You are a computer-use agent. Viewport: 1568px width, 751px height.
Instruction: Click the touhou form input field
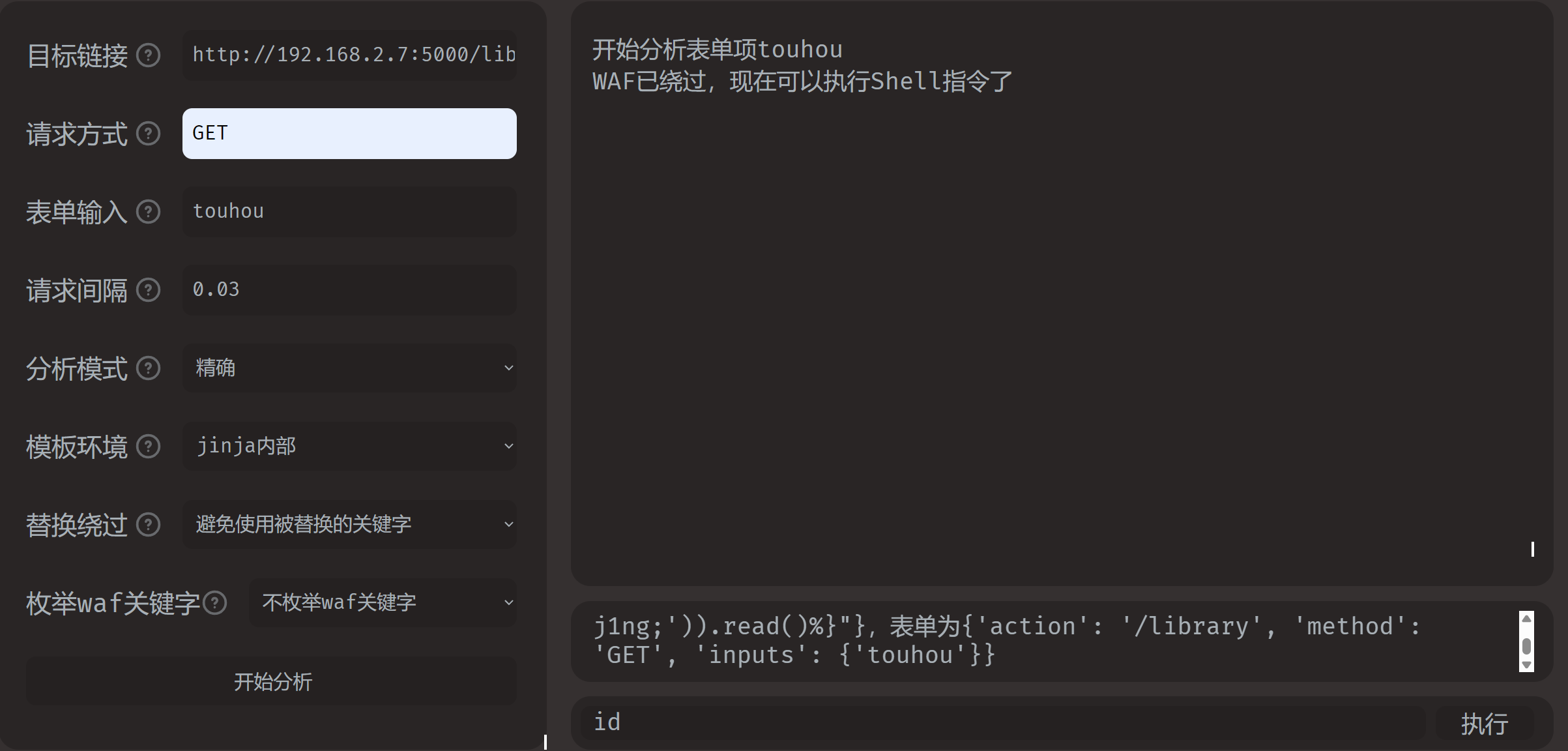pyautogui.click(x=349, y=212)
